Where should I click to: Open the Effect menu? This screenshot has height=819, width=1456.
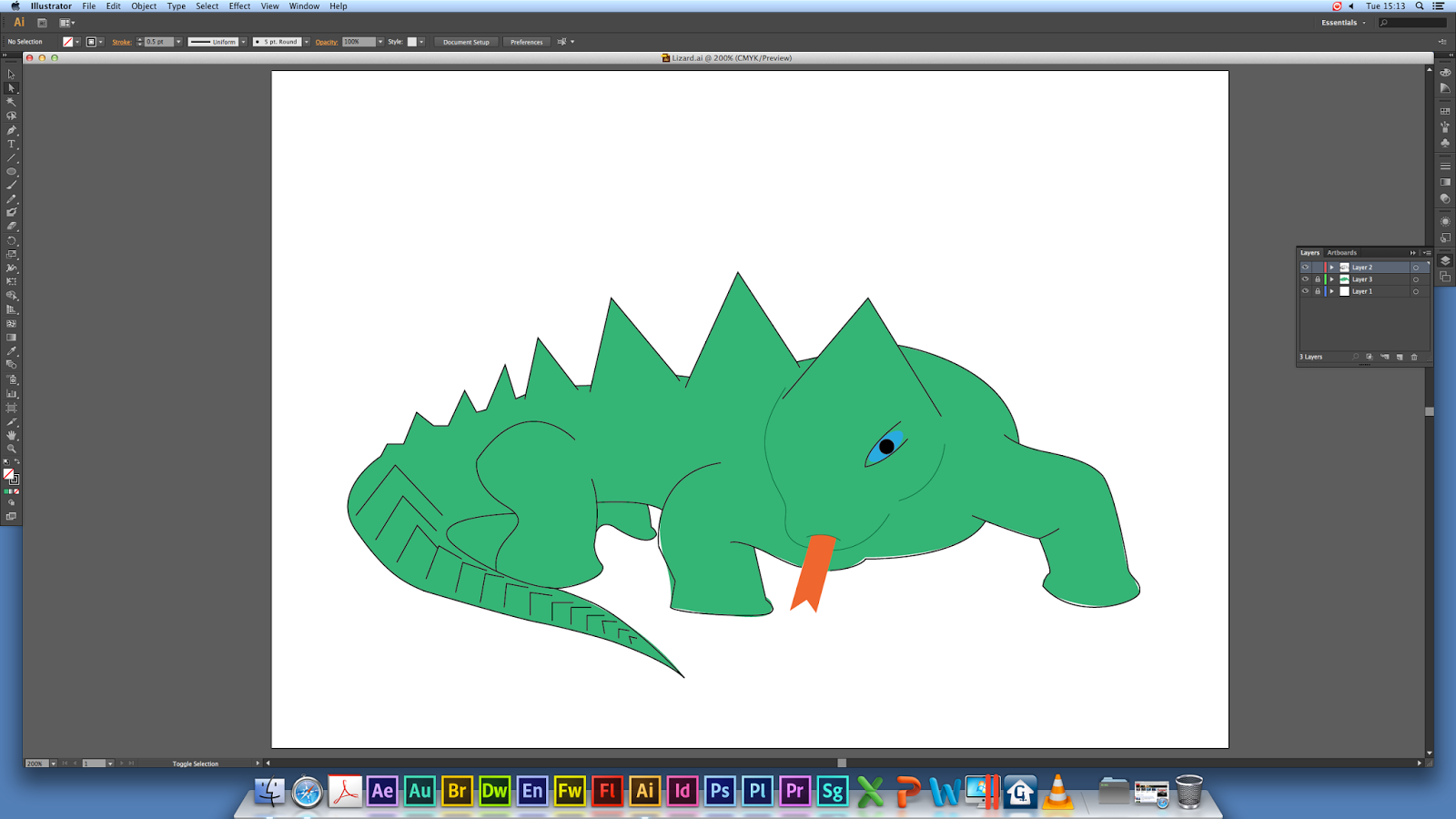(239, 6)
